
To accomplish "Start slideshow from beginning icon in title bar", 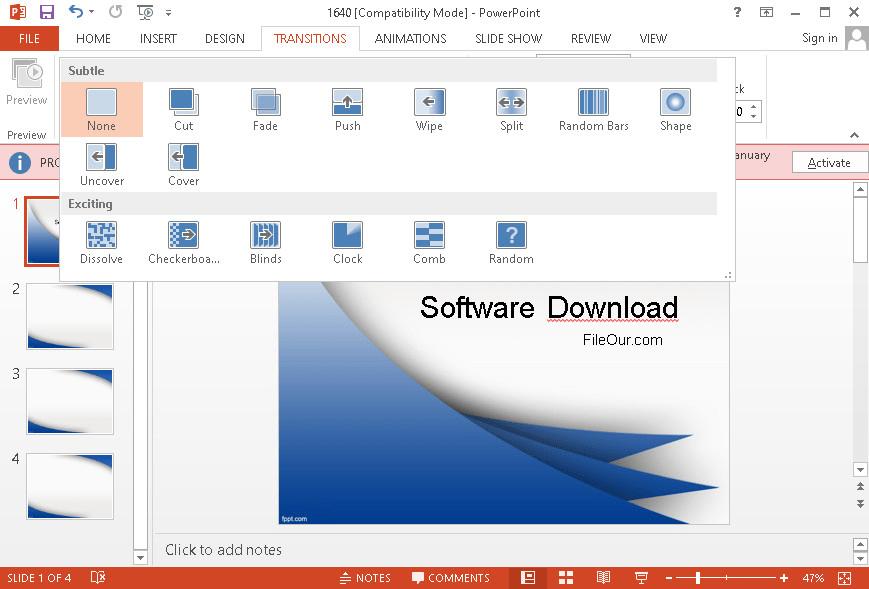I will pyautogui.click(x=145, y=12).
